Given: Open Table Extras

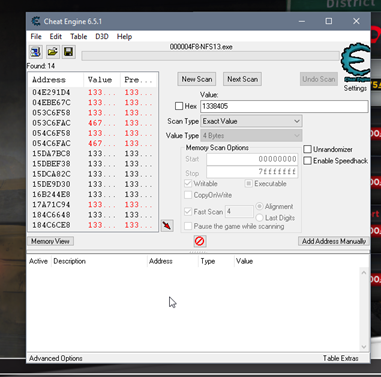Looking at the screenshot, I should (341, 358).
